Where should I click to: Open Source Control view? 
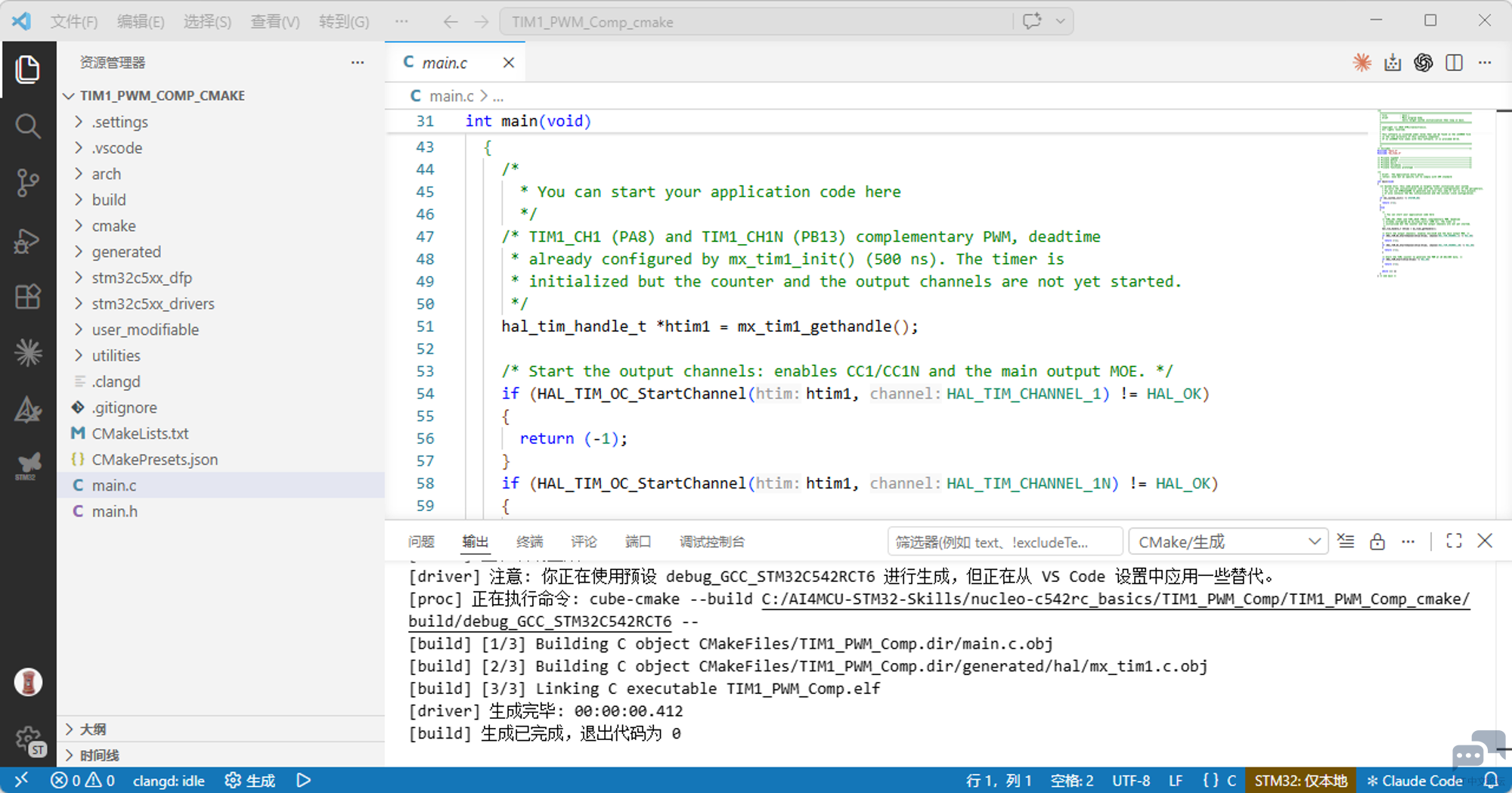(28, 182)
